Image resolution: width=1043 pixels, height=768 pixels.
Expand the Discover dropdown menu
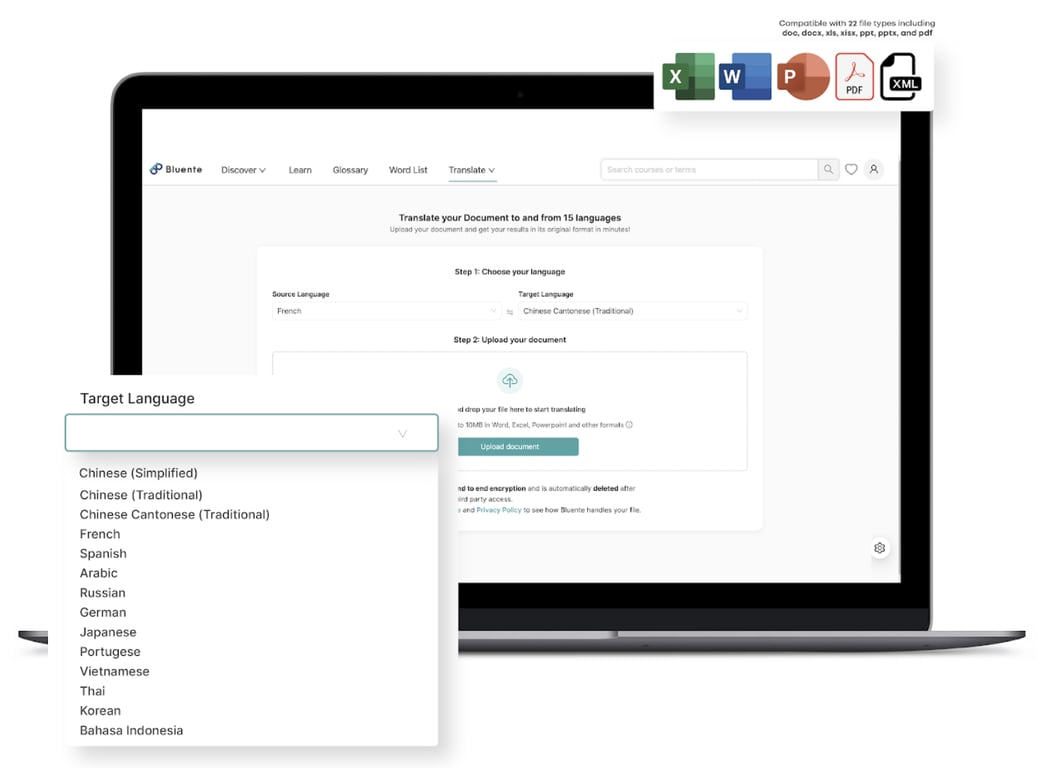(243, 169)
